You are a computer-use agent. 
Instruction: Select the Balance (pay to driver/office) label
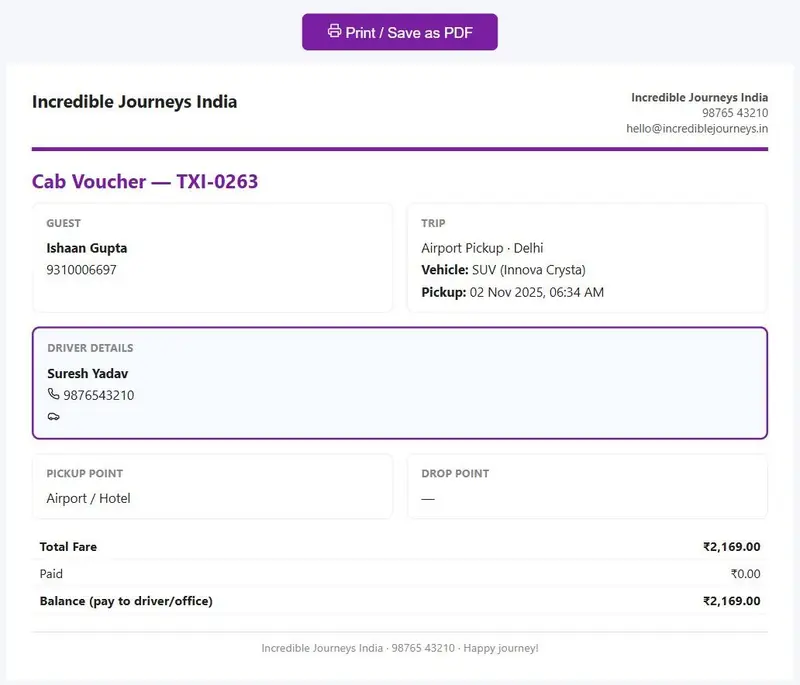(x=126, y=601)
